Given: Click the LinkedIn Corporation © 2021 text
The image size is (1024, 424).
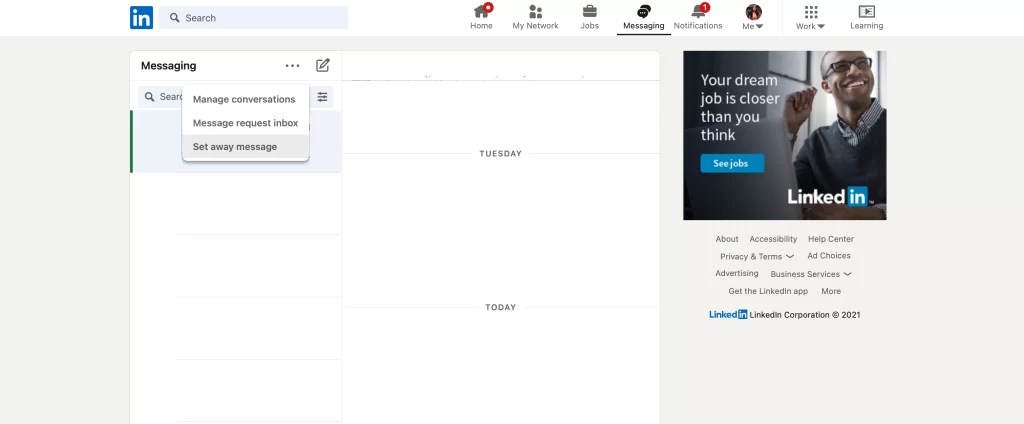Looking at the screenshot, I should (805, 315).
